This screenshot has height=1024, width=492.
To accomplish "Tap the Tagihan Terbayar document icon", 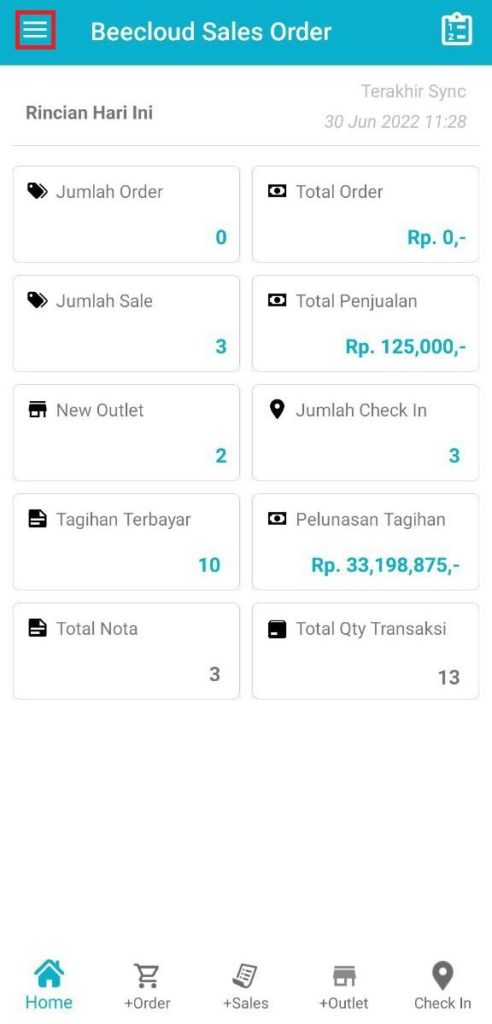I will pos(37,519).
